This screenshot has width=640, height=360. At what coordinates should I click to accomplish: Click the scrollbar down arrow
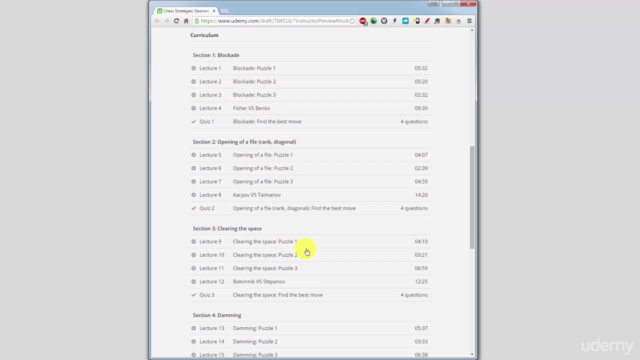pyautogui.click(x=472, y=354)
